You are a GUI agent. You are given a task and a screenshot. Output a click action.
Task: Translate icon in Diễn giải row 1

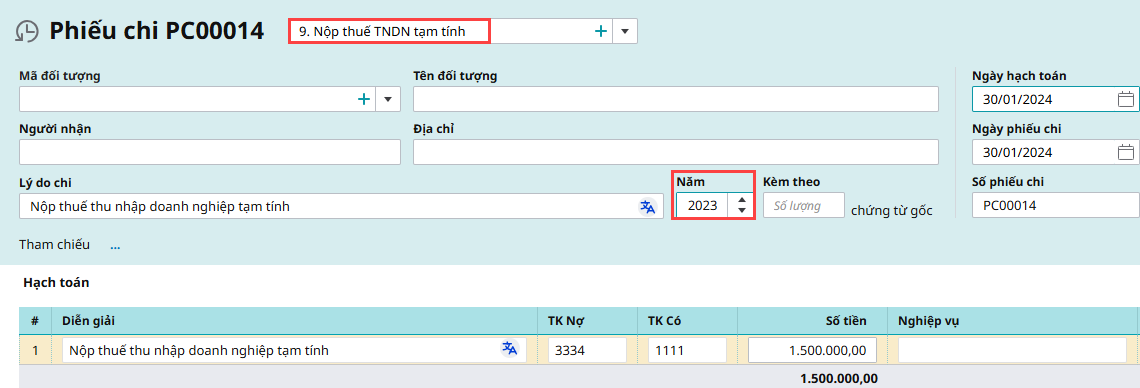coord(510,349)
